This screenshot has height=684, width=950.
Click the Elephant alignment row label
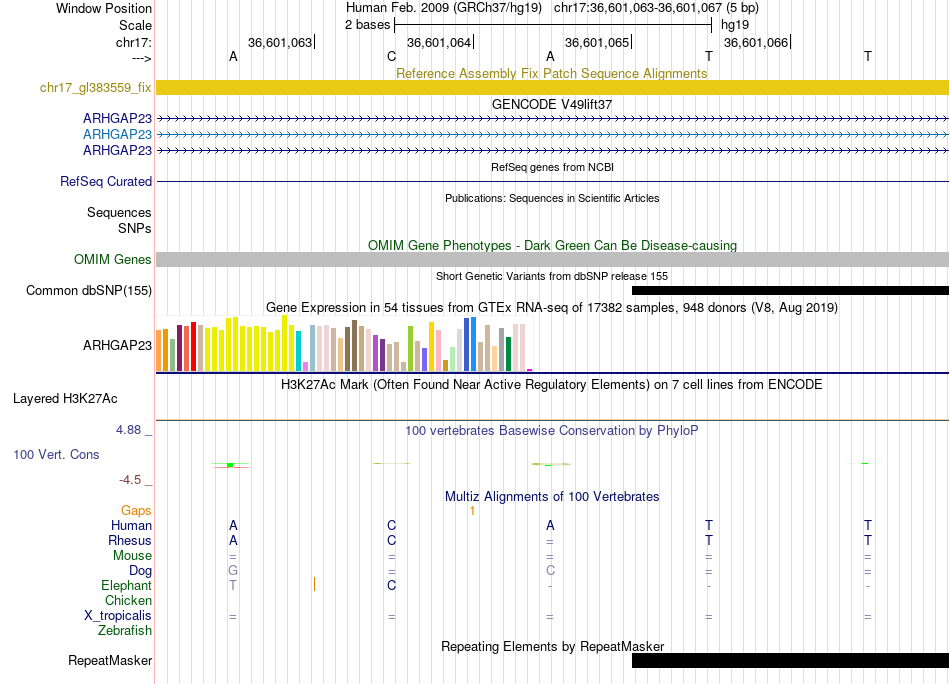pos(126,585)
